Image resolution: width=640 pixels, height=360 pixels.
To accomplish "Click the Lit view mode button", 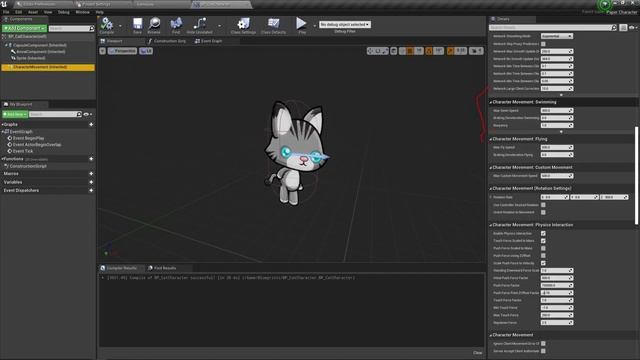I will pos(146,51).
